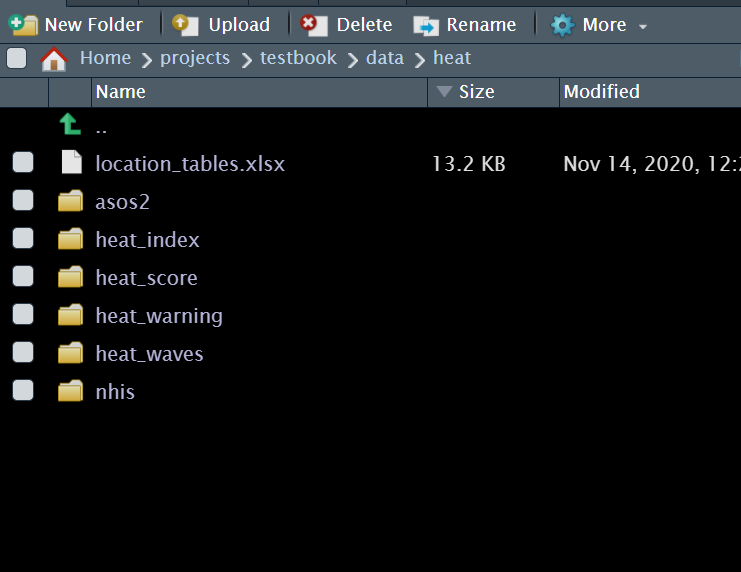Click the heat_index folder icon
The width and height of the screenshot is (741, 572).
coord(70,238)
